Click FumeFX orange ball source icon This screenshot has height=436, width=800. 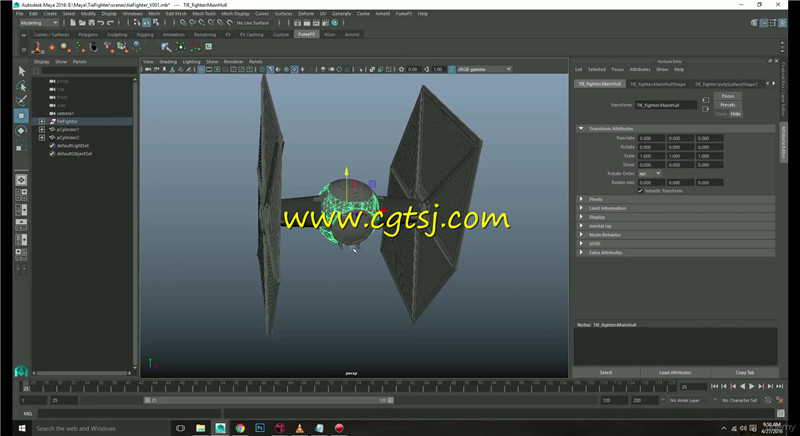coord(52,47)
